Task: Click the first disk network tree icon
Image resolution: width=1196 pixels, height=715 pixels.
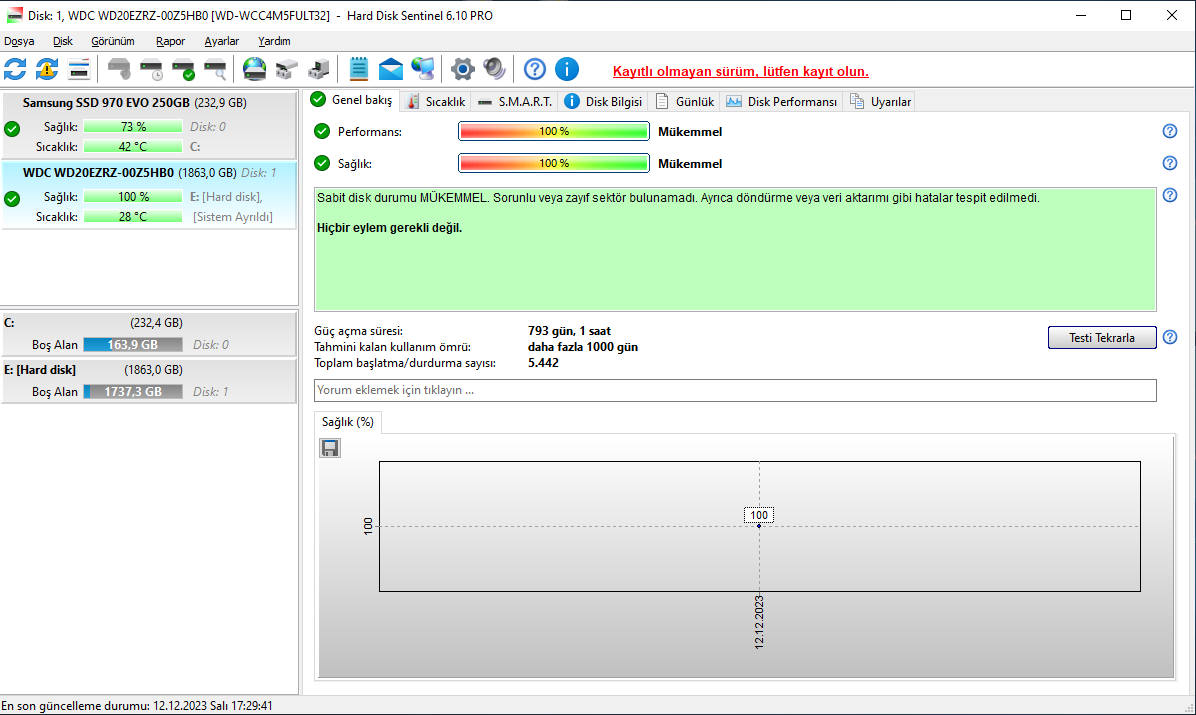Action: (287, 69)
